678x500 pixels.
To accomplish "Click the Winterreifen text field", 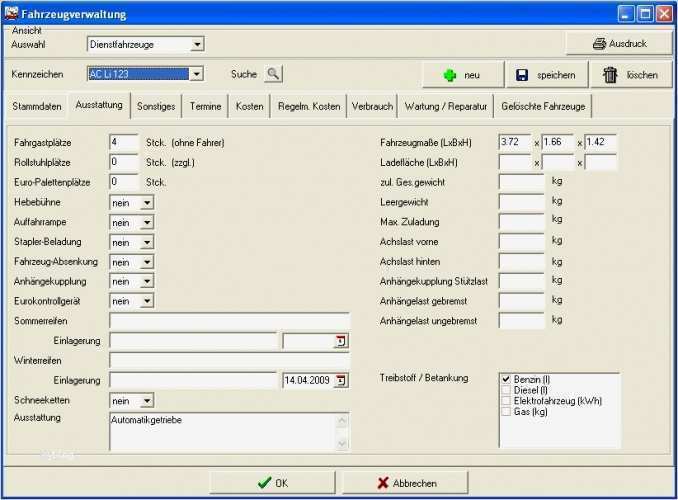I will 230,360.
